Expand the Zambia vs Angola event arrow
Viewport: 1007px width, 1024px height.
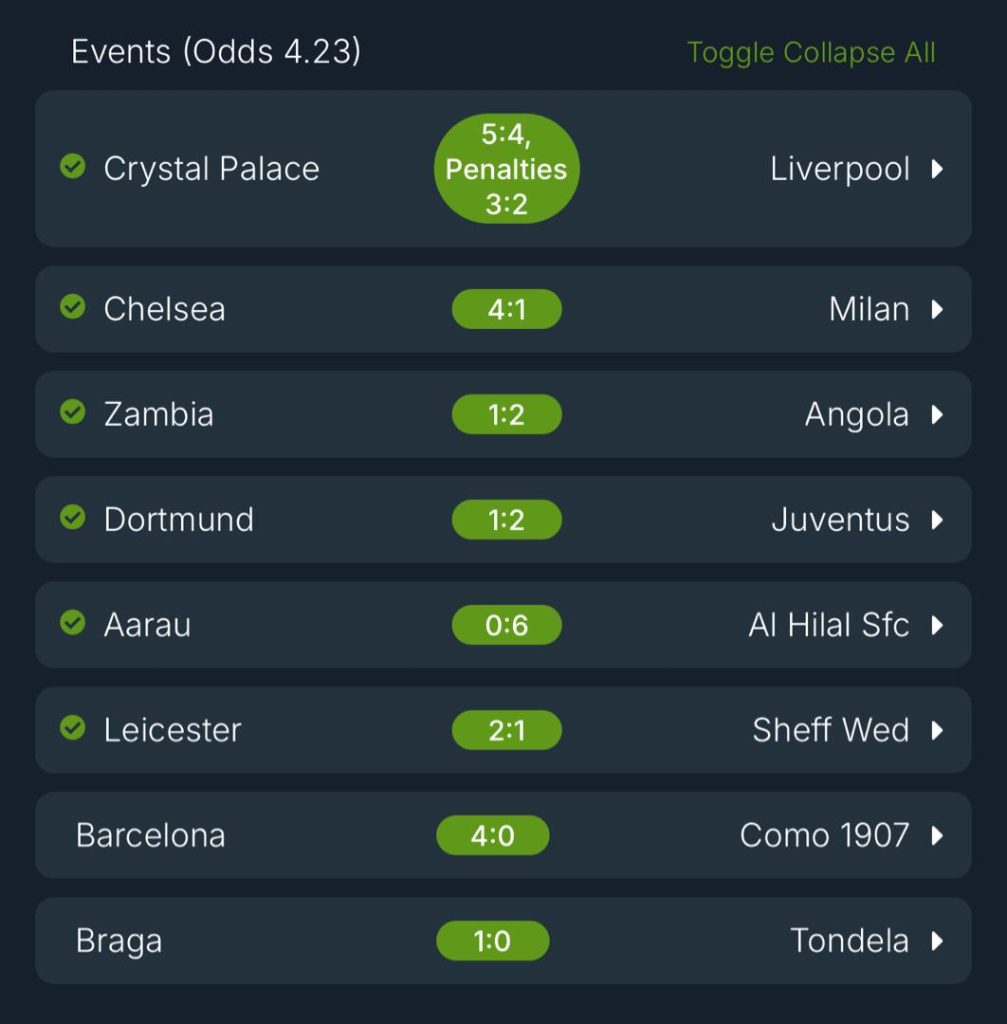pyautogui.click(x=937, y=414)
